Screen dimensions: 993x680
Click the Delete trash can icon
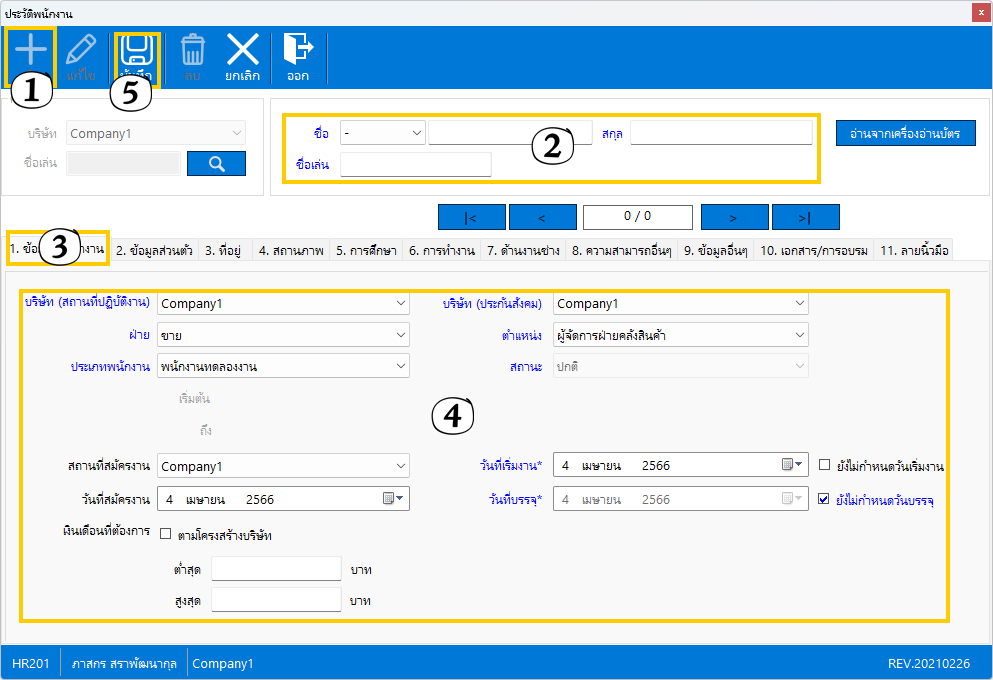[192, 50]
